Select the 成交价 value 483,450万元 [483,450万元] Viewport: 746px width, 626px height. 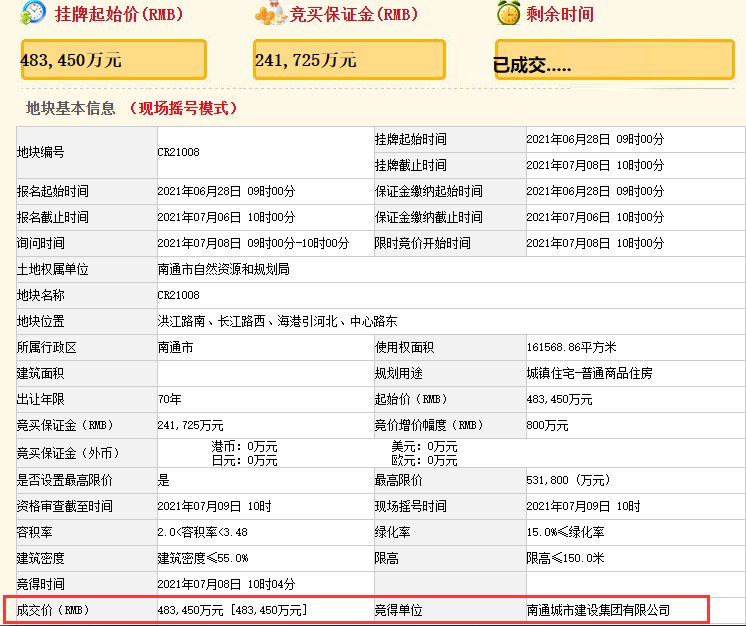coord(233,610)
